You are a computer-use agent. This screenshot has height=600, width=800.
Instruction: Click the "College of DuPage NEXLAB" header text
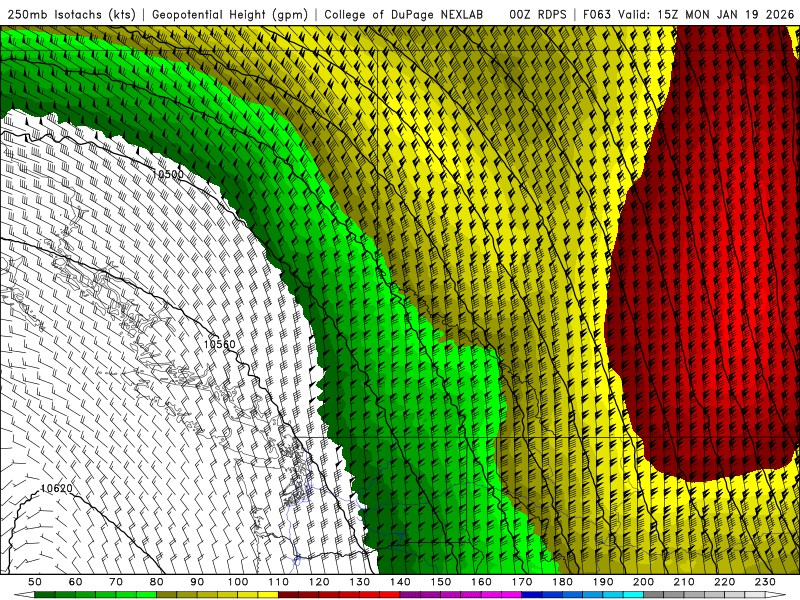click(x=404, y=14)
